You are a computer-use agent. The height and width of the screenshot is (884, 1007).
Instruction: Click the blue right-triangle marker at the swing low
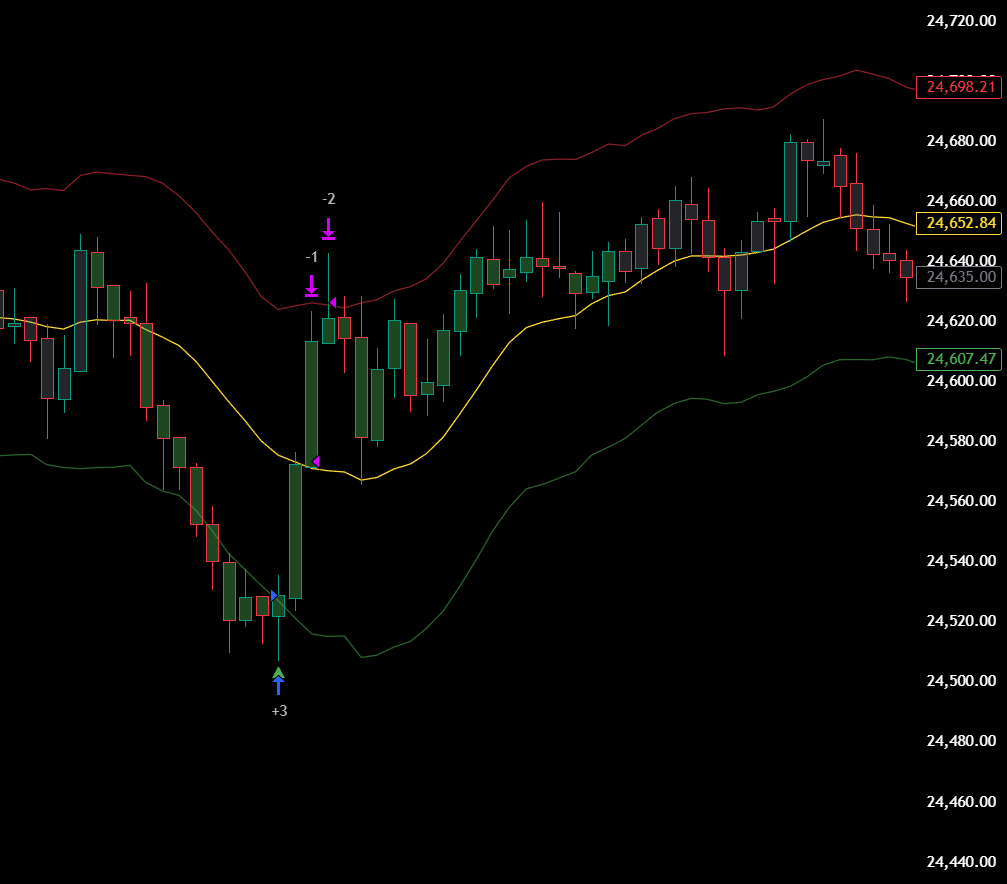[274, 594]
